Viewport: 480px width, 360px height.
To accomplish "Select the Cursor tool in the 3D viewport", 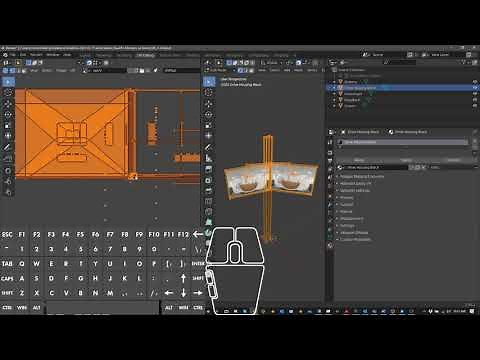I will [209, 93].
